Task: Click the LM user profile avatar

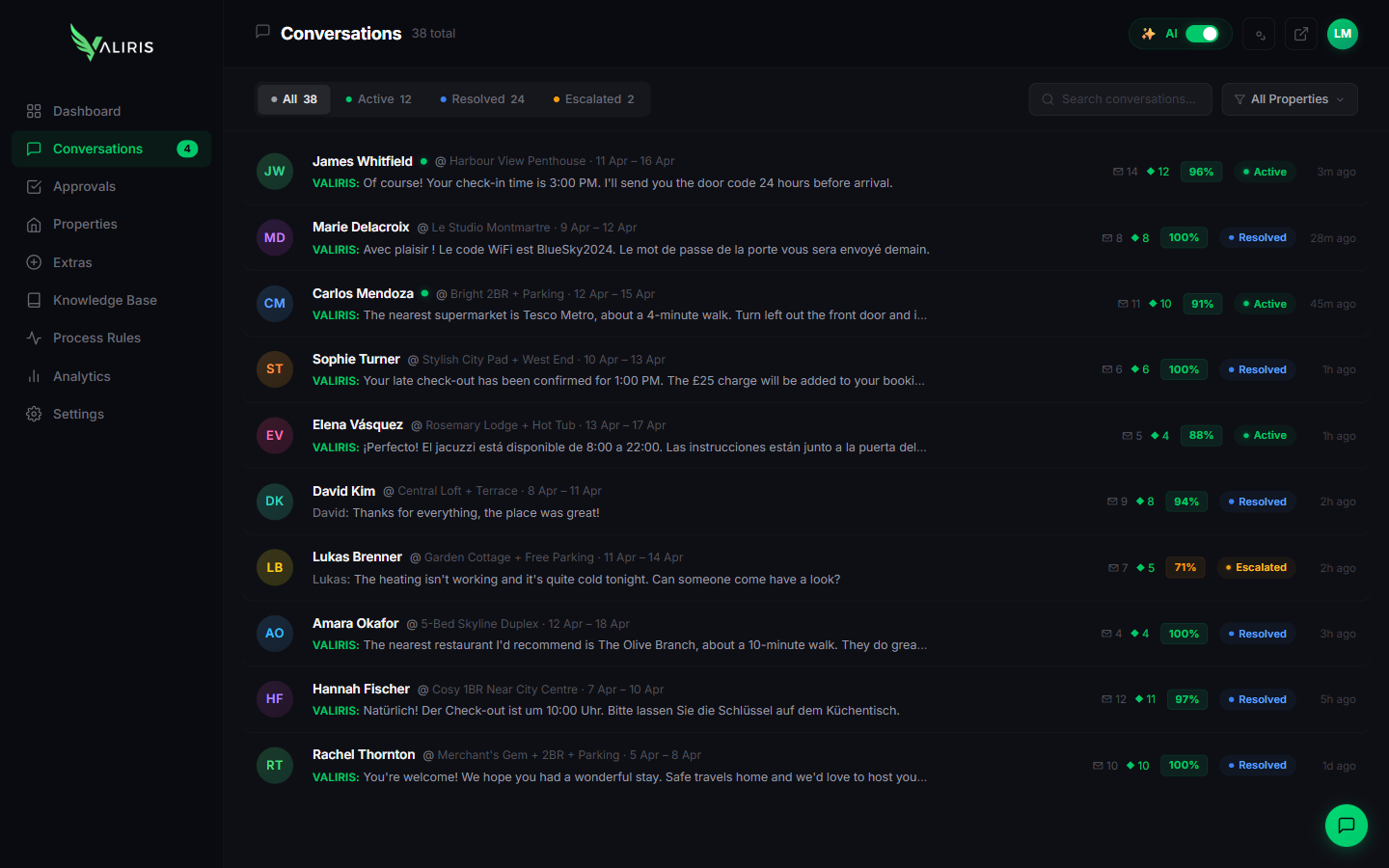Action: click(1343, 34)
